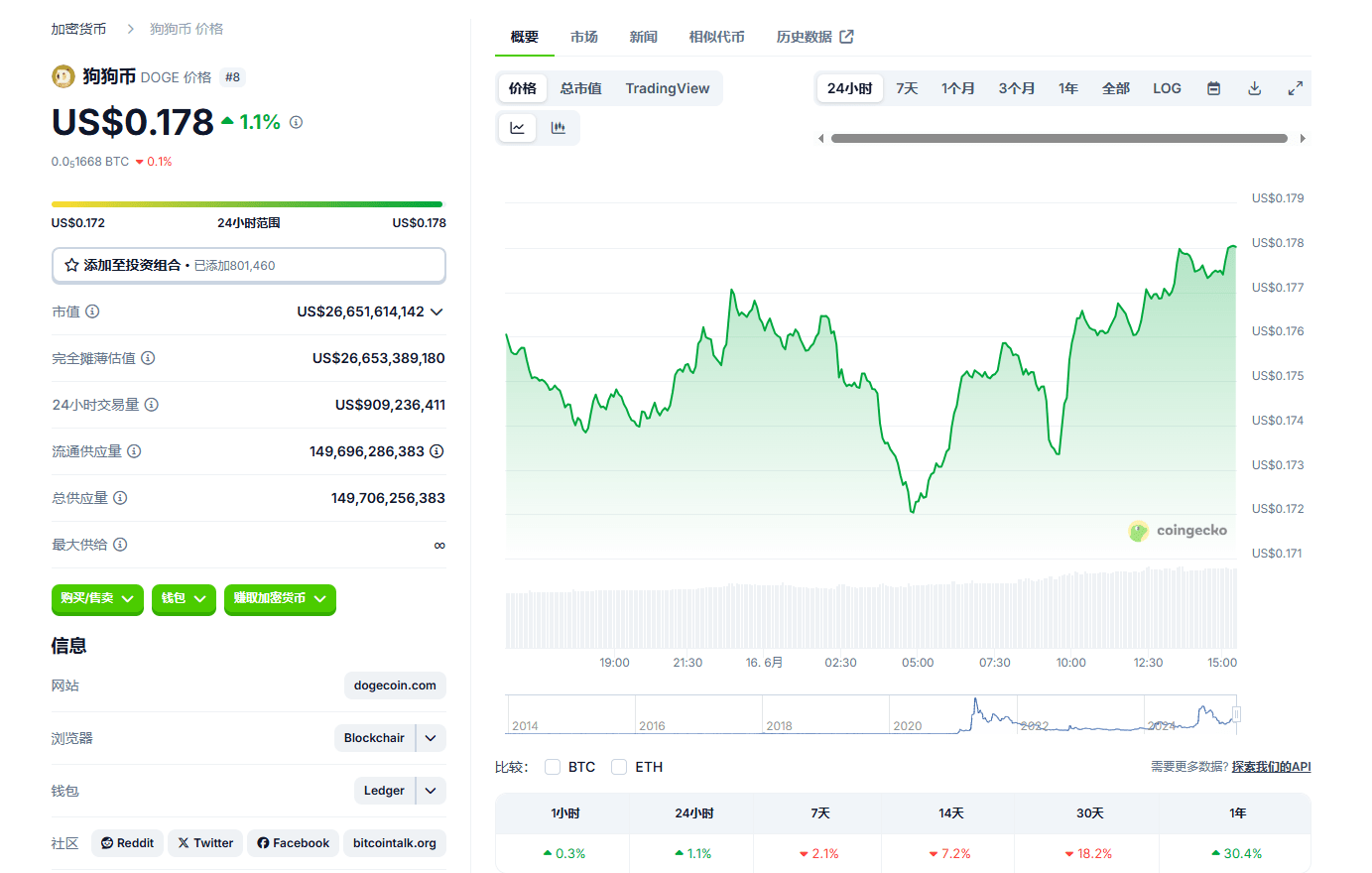This screenshot has width=1372, height=873.
Task: Click info icon next to 1.1% price change
Action: point(296,122)
